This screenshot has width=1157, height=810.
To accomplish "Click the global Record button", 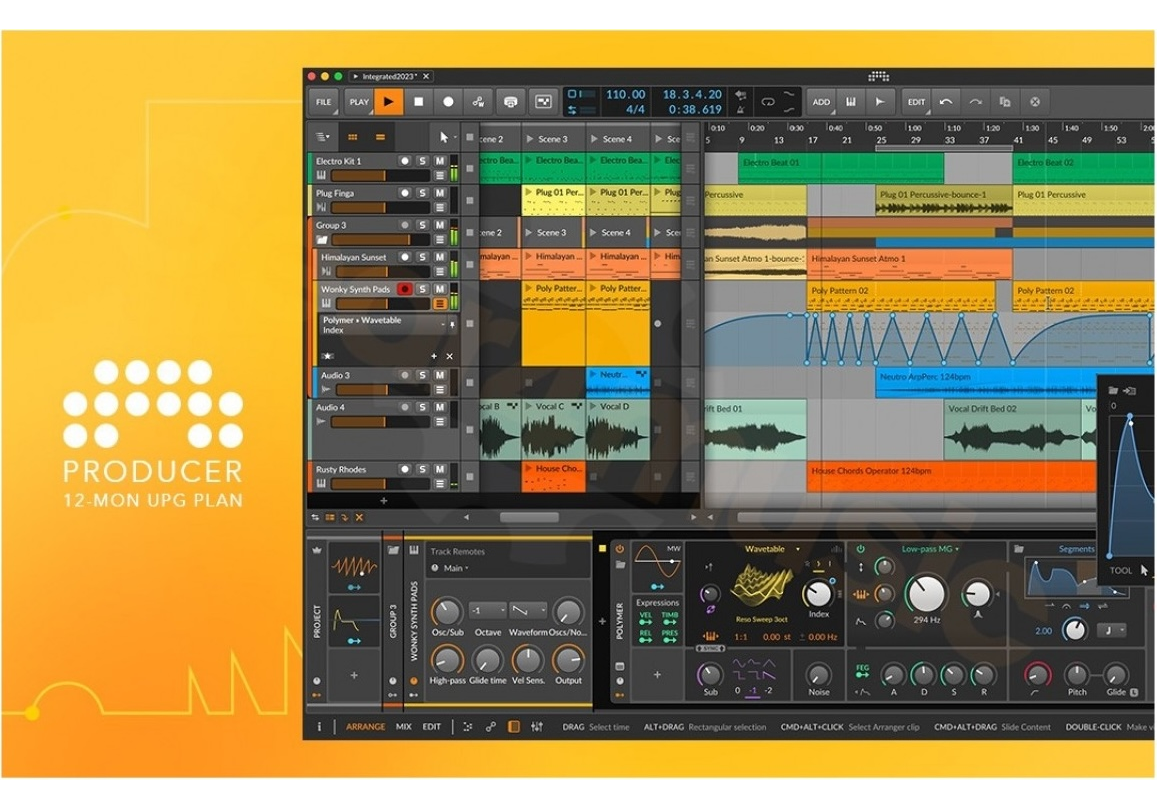I will click(448, 102).
